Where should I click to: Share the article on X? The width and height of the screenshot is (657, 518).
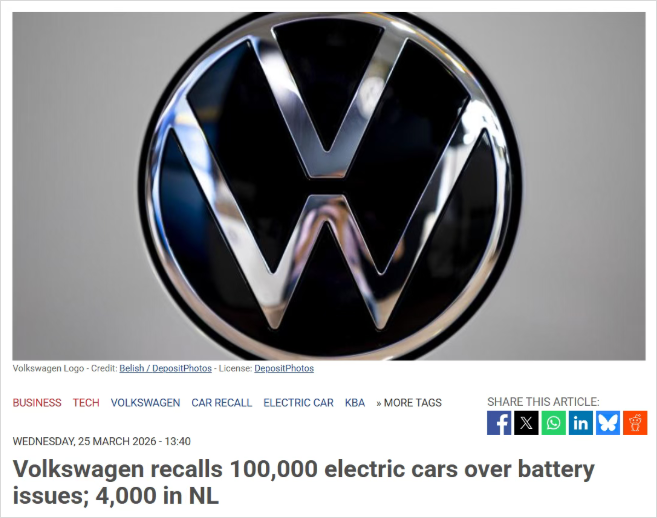click(x=526, y=423)
